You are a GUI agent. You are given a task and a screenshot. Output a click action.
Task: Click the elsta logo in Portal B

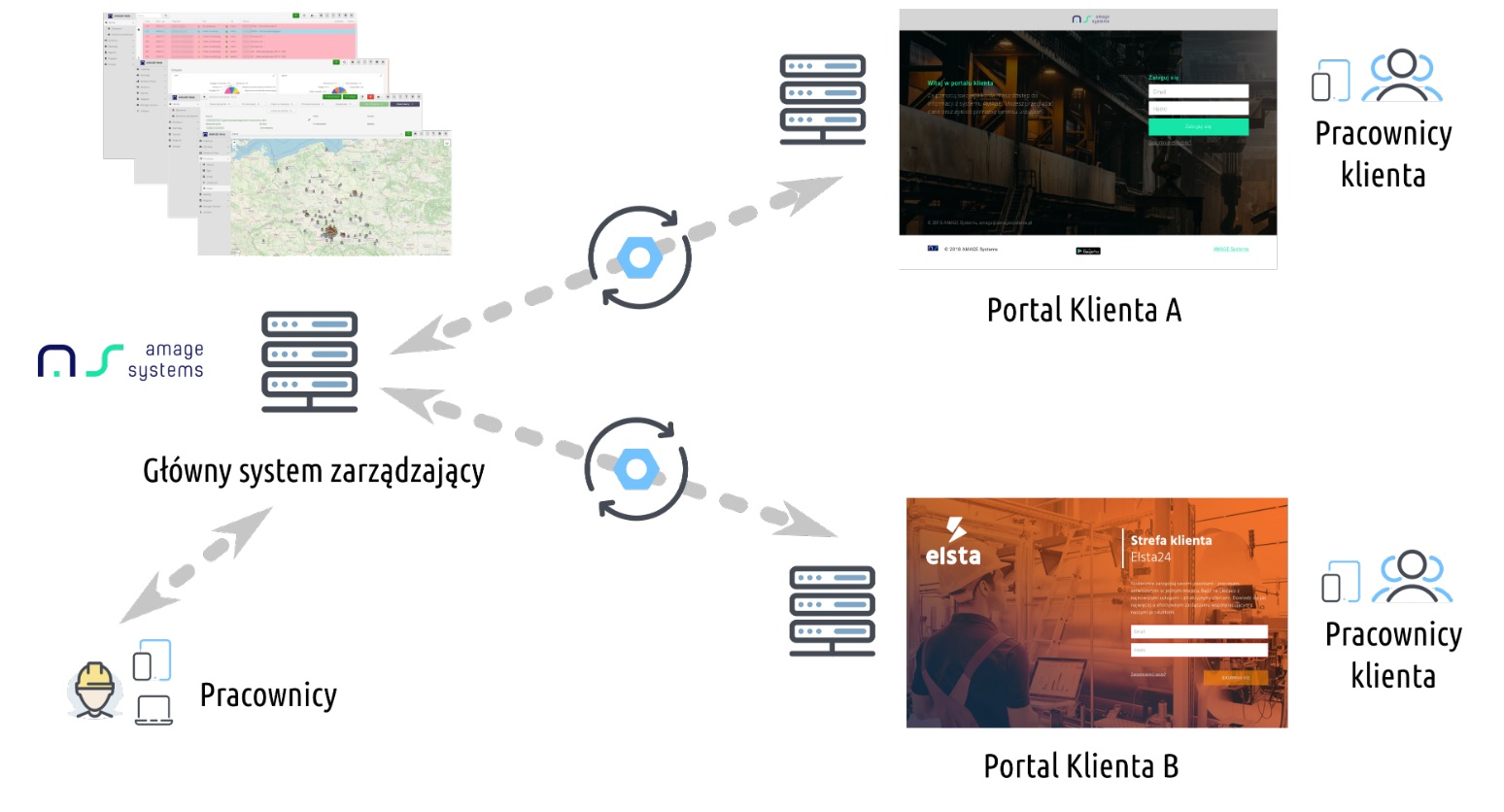pyautogui.click(x=953, y=543)
